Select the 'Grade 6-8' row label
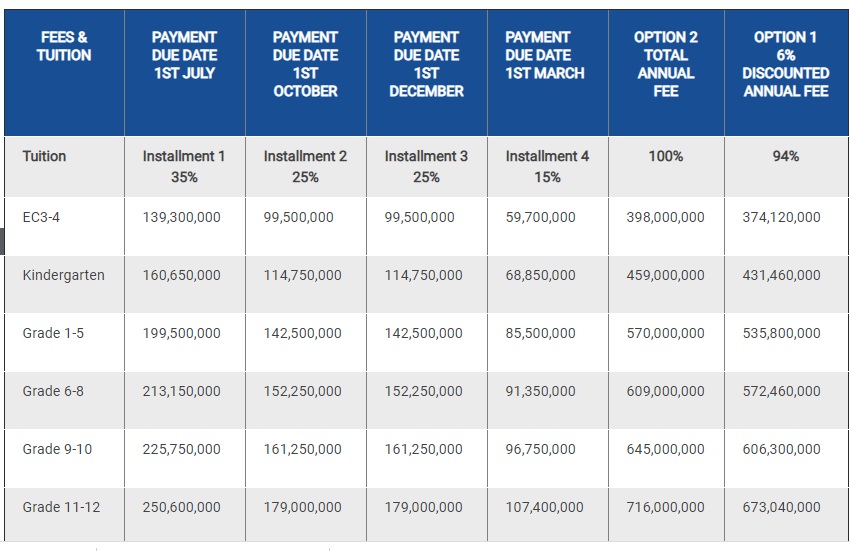The image size is (850, 551). click(53, 391)
